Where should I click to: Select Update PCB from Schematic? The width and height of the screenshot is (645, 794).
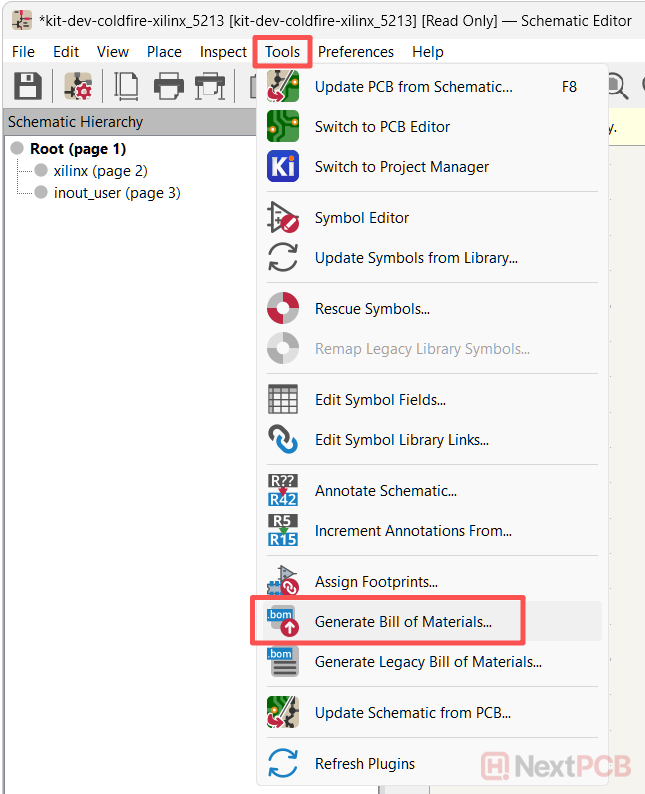[x=413, y=87]
